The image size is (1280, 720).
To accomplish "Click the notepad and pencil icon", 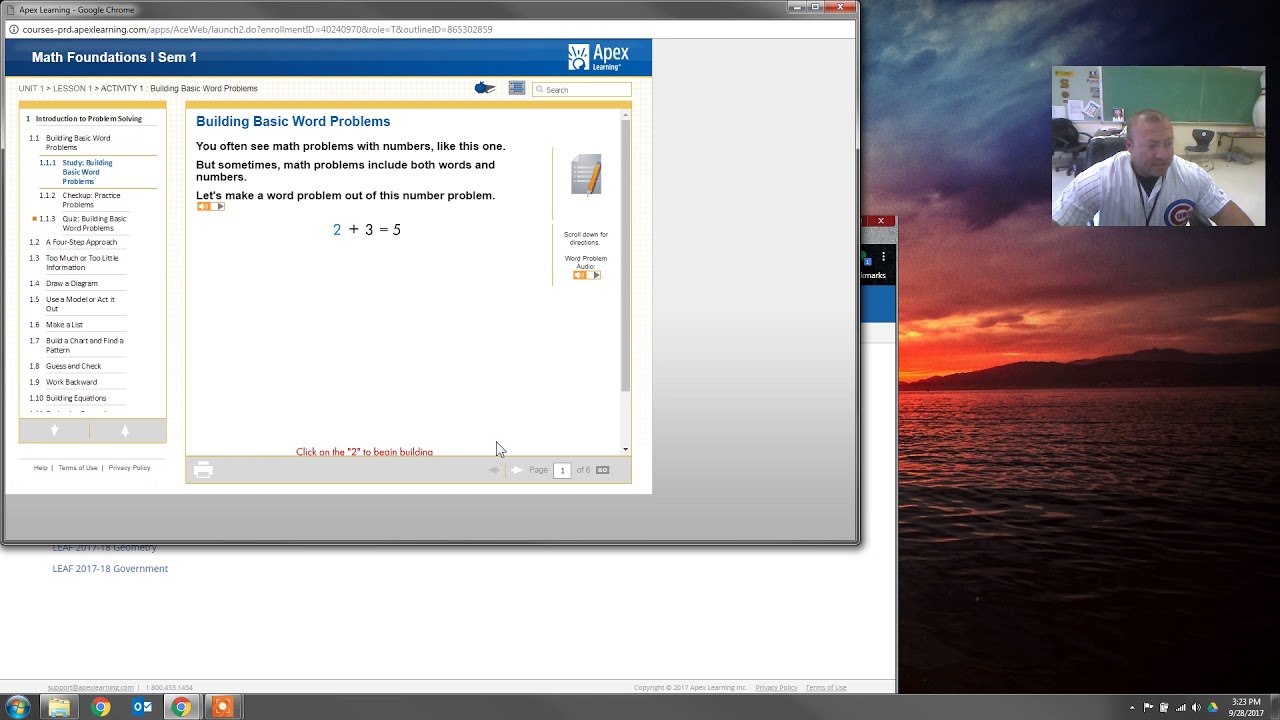I will point(586,175).
